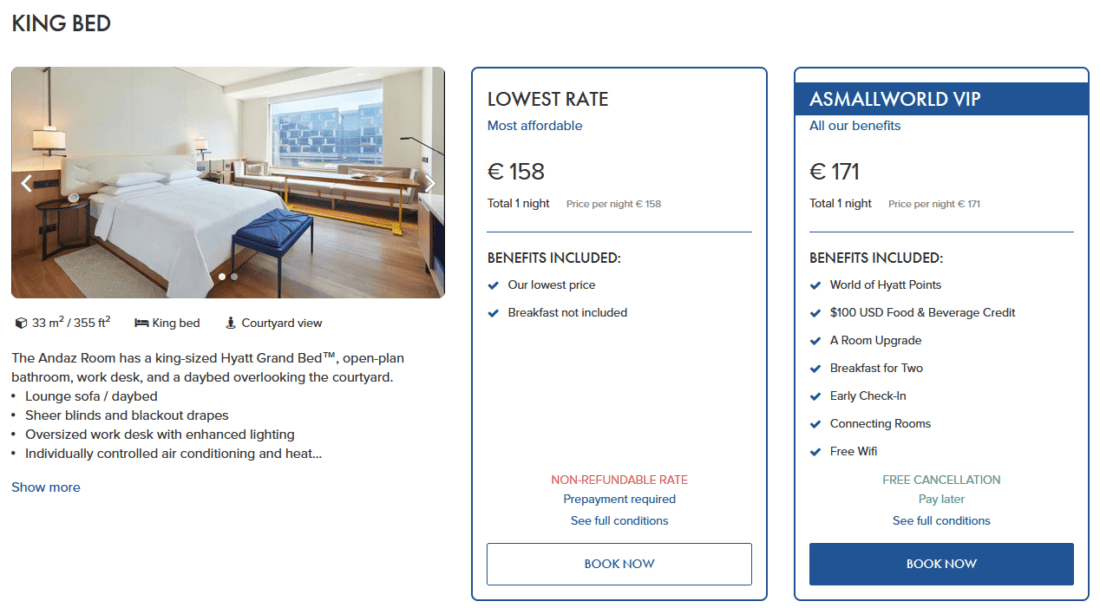The width and height of the screenshot is (1100, 608).
Task: Click the checkmark next to Free Wifi
Action: click(x=815, y=452)
